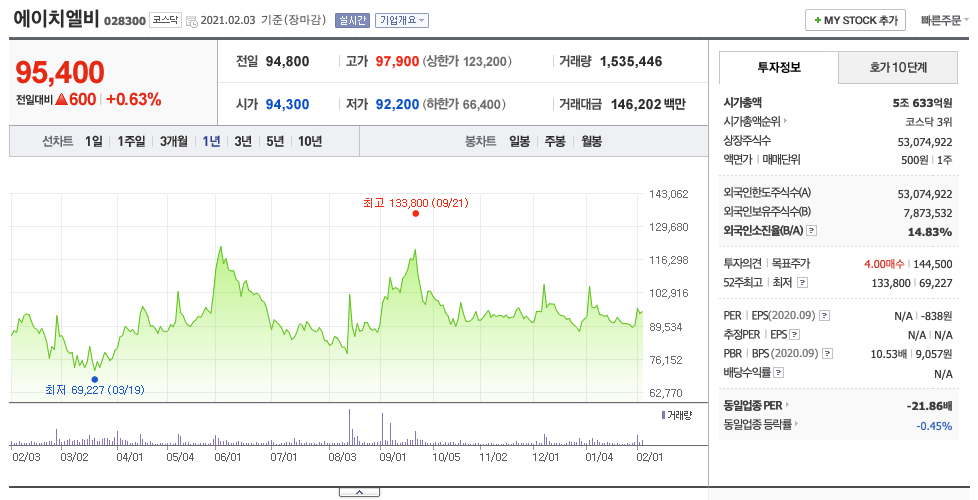The height and width of the screenshot is (500, 978).
Task: Show the 주봉 candlestick chart
Action: [555, 142]
